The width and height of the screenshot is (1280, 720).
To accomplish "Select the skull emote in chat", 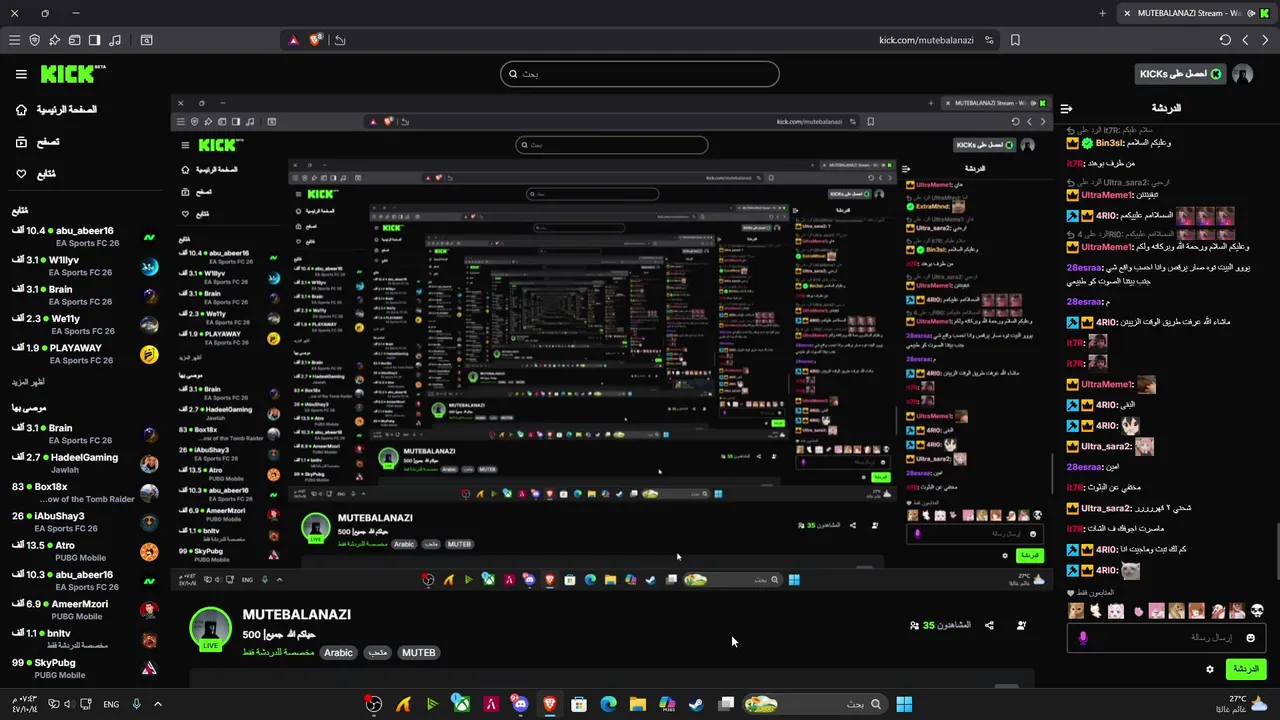I will point(1258,611).
